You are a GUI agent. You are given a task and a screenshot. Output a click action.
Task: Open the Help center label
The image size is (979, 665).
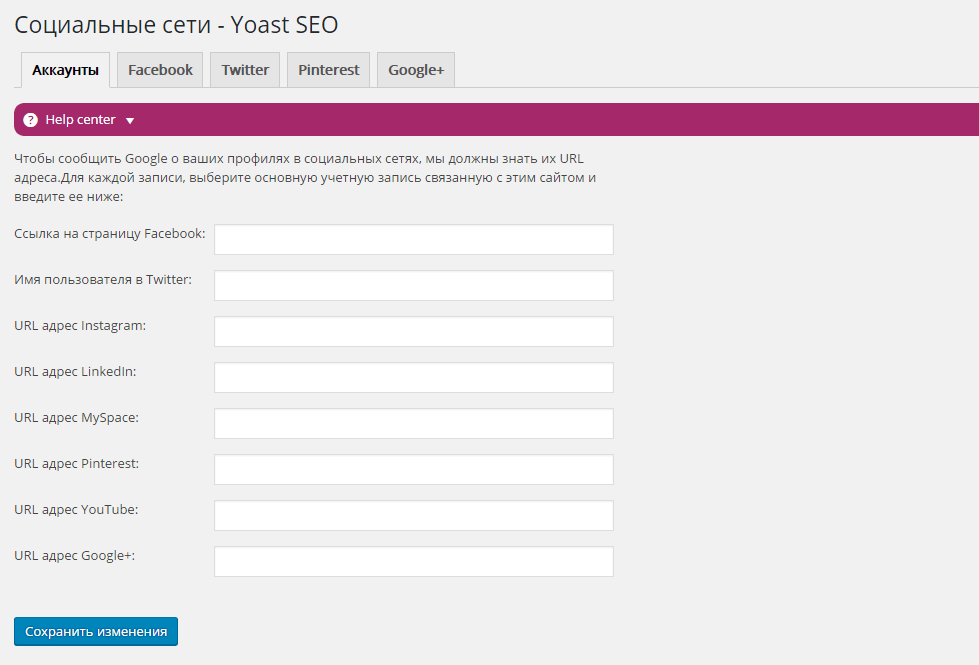pyautogui.click(x=81, y=119)
